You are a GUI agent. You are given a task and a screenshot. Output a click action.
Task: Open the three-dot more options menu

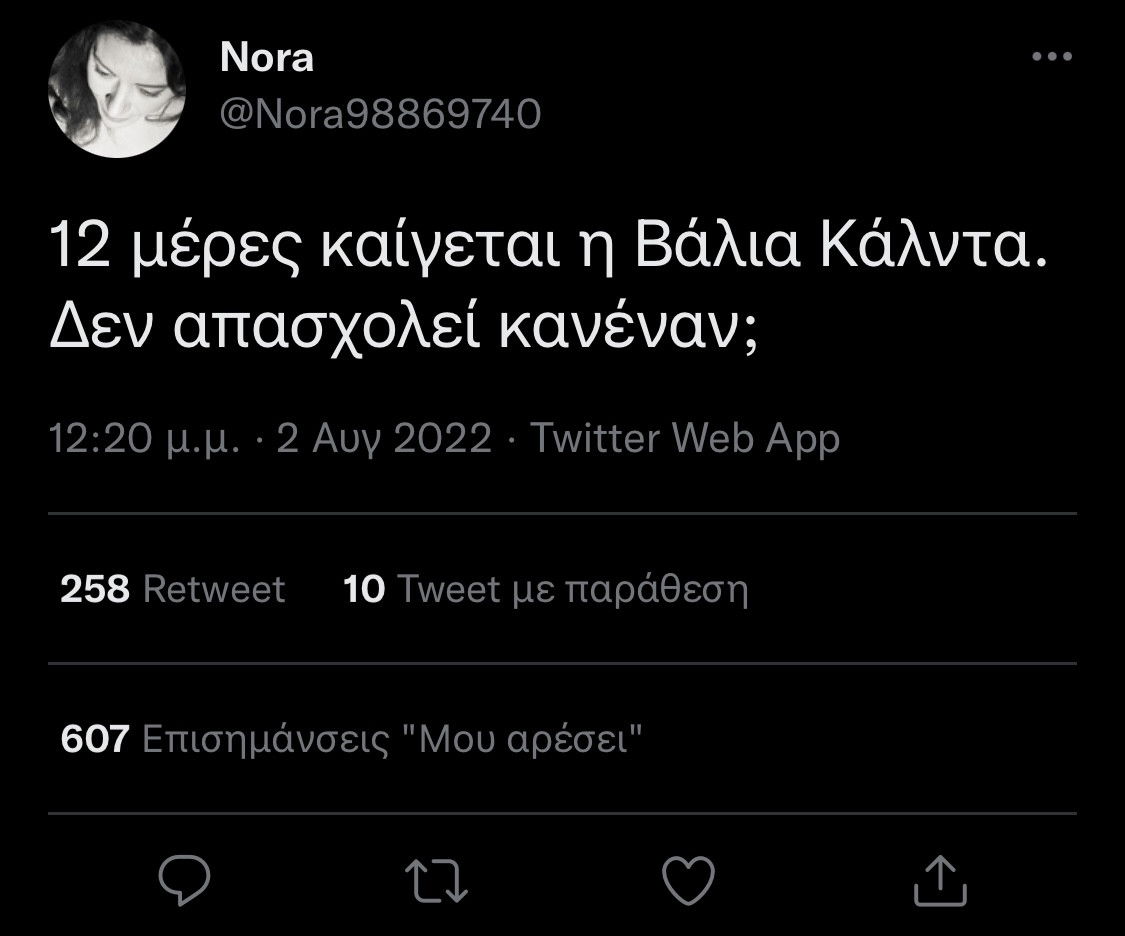click(x=1051, y=57)
